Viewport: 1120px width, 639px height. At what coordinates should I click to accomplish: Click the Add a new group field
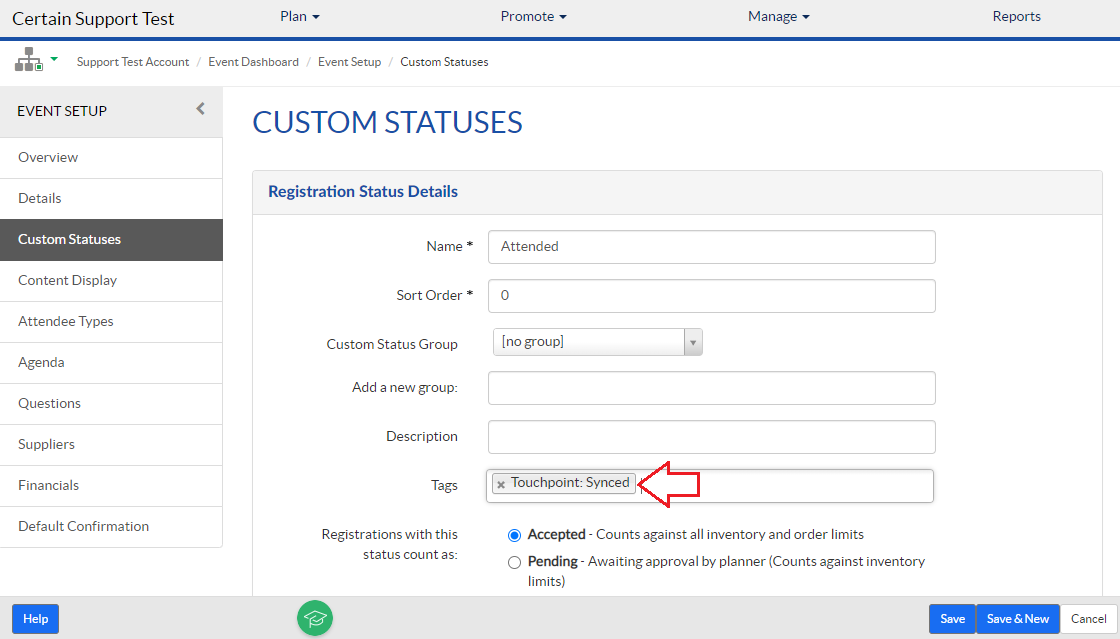pyautogui.click(x=711, y=388)
